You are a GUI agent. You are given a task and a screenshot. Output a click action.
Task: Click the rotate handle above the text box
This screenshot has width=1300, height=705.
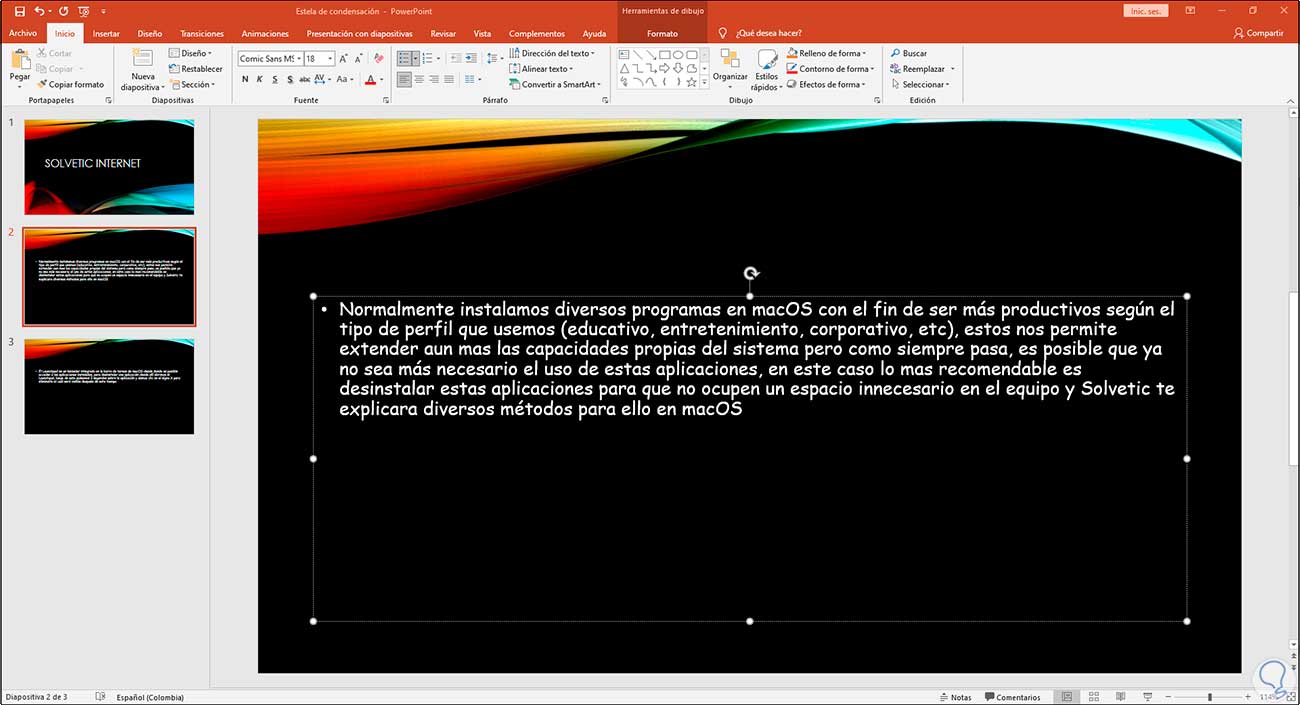pyautogui.click(x=750, y=273)
